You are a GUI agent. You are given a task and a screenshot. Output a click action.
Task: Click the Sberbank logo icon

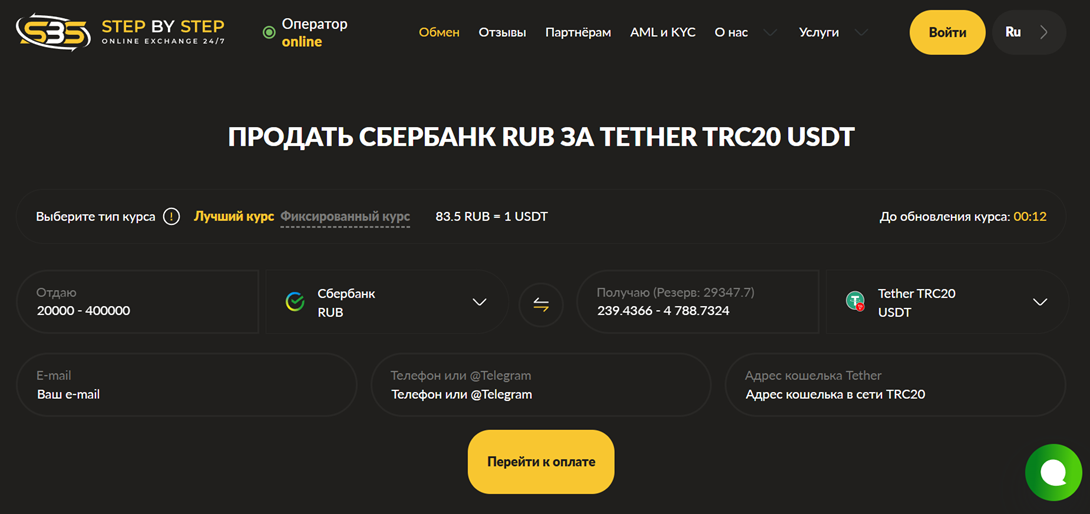coord(295,302)
